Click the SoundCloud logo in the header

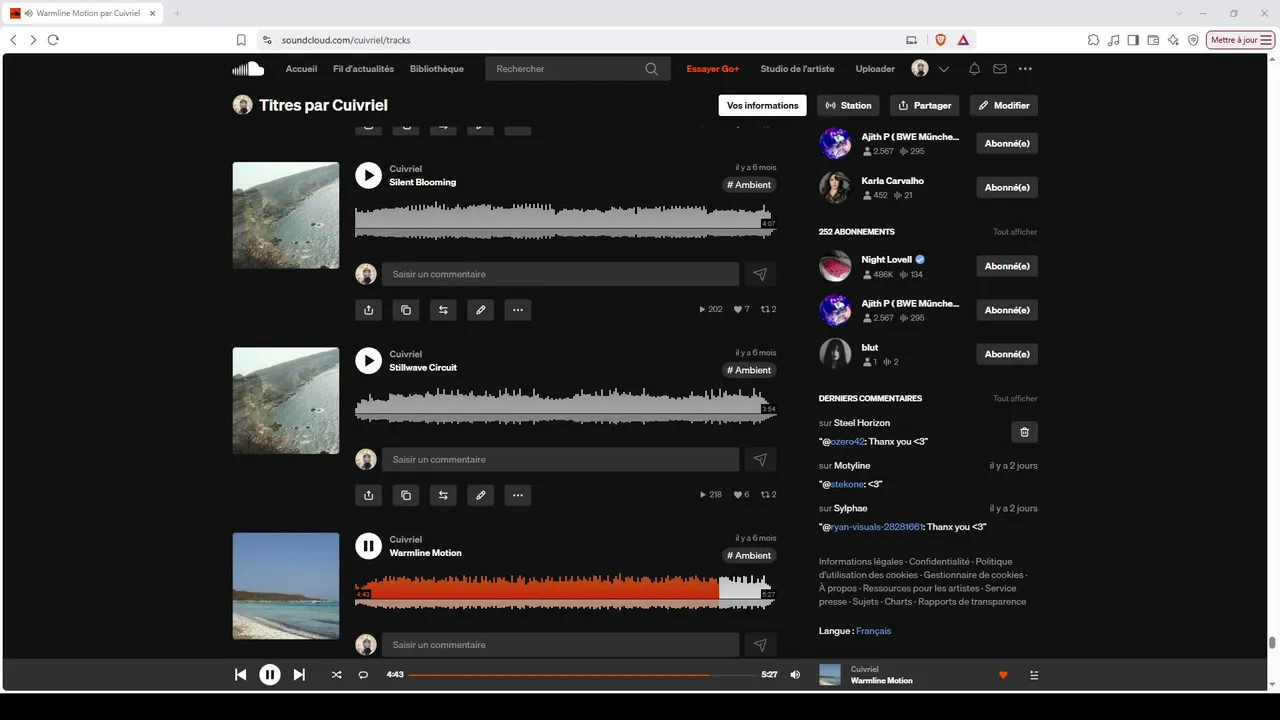point(248,69)
